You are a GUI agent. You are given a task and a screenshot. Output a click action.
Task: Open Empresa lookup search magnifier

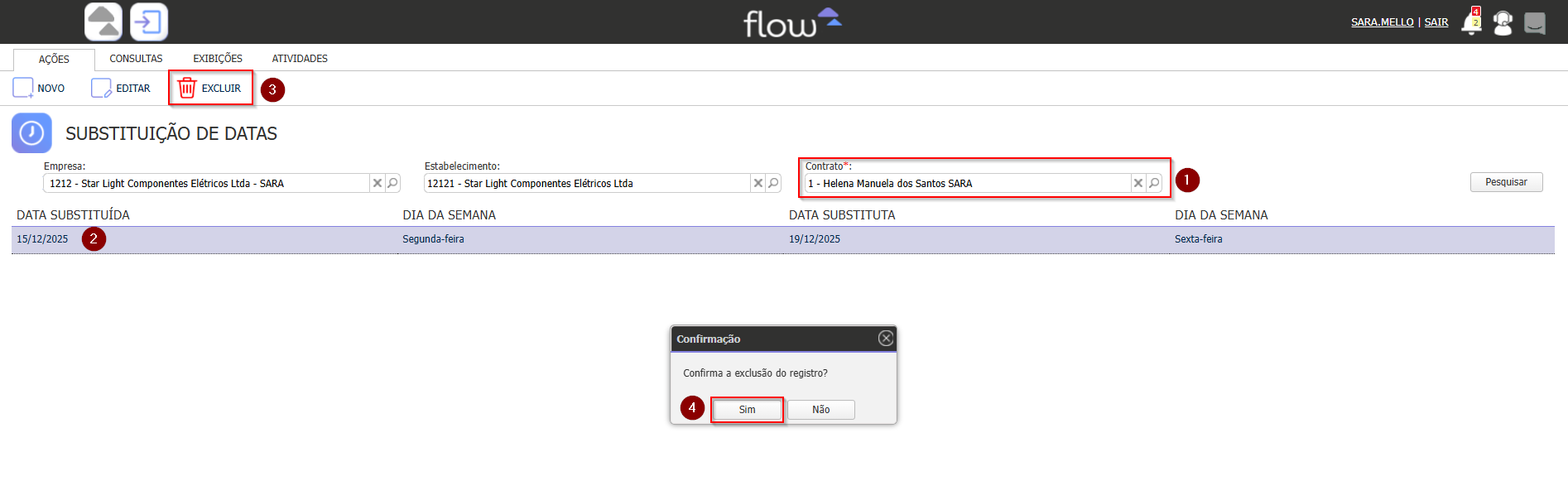(x=393, y=183)
